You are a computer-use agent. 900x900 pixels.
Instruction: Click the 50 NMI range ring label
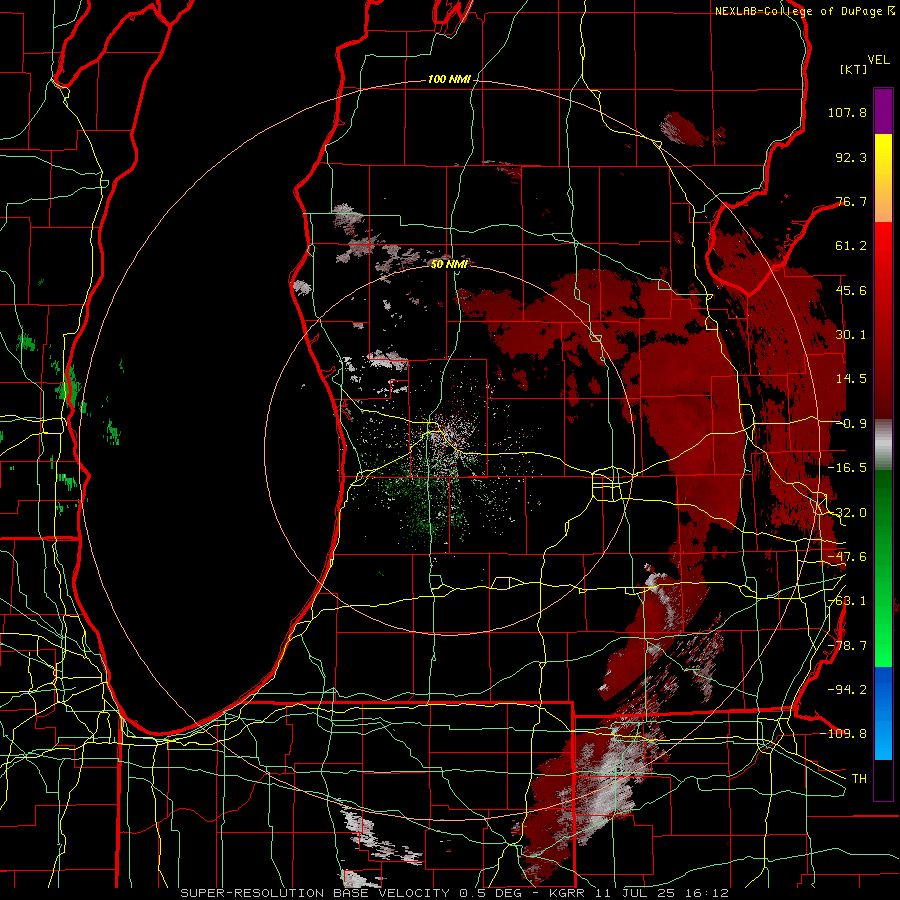[x=449, y=264]
